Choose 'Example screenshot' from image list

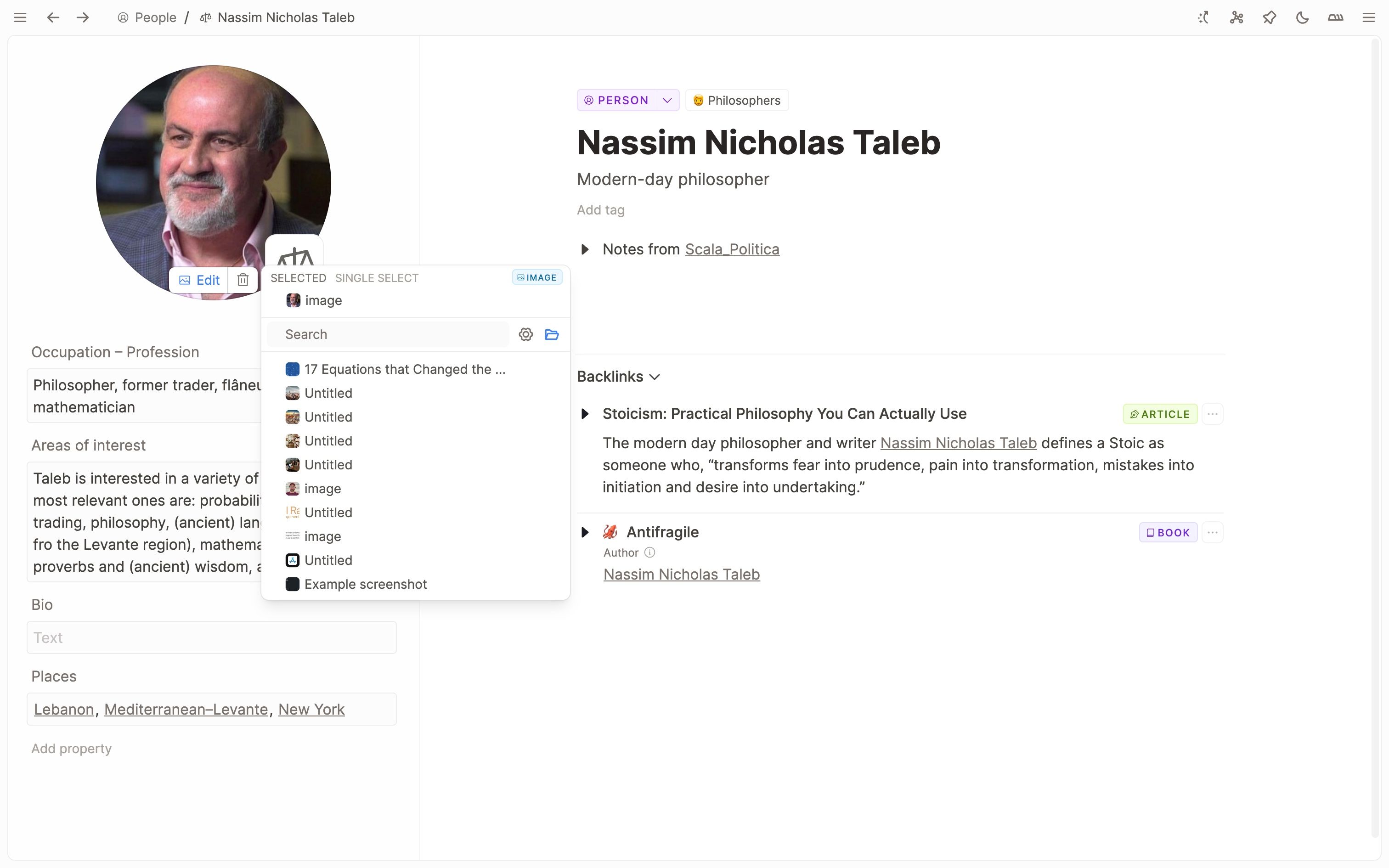[365, 584]
